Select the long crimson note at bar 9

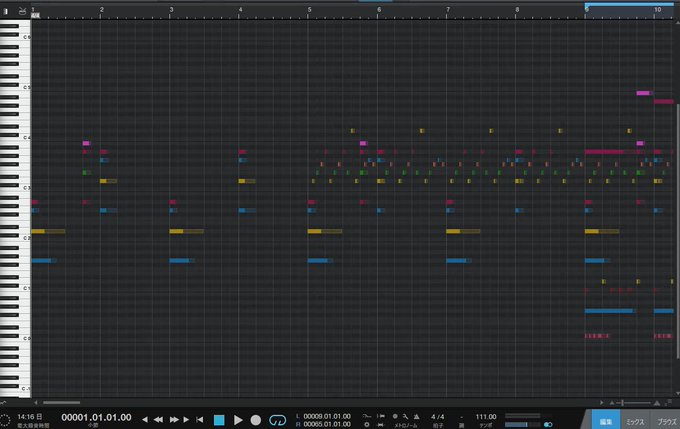[605, 152]
